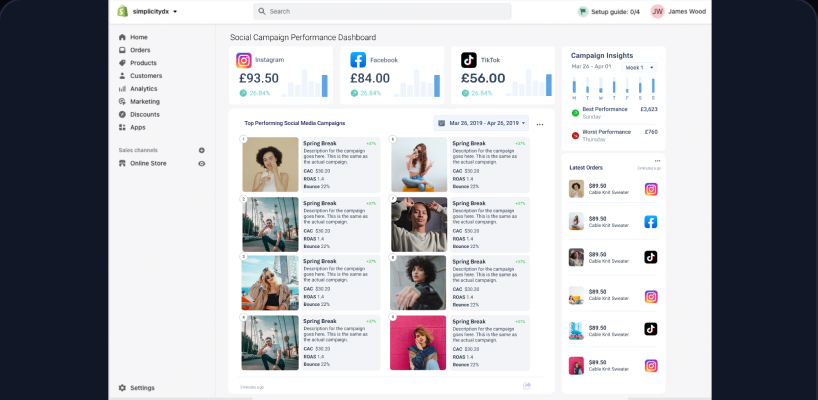Viewport: 818px width, 400px height.
Task: Click the Facebook card's mini bar chart
Action: pos(417,83)
